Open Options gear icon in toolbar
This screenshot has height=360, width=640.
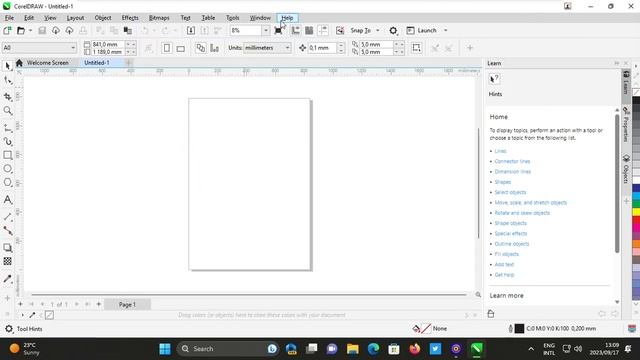(x=393, y=31)
